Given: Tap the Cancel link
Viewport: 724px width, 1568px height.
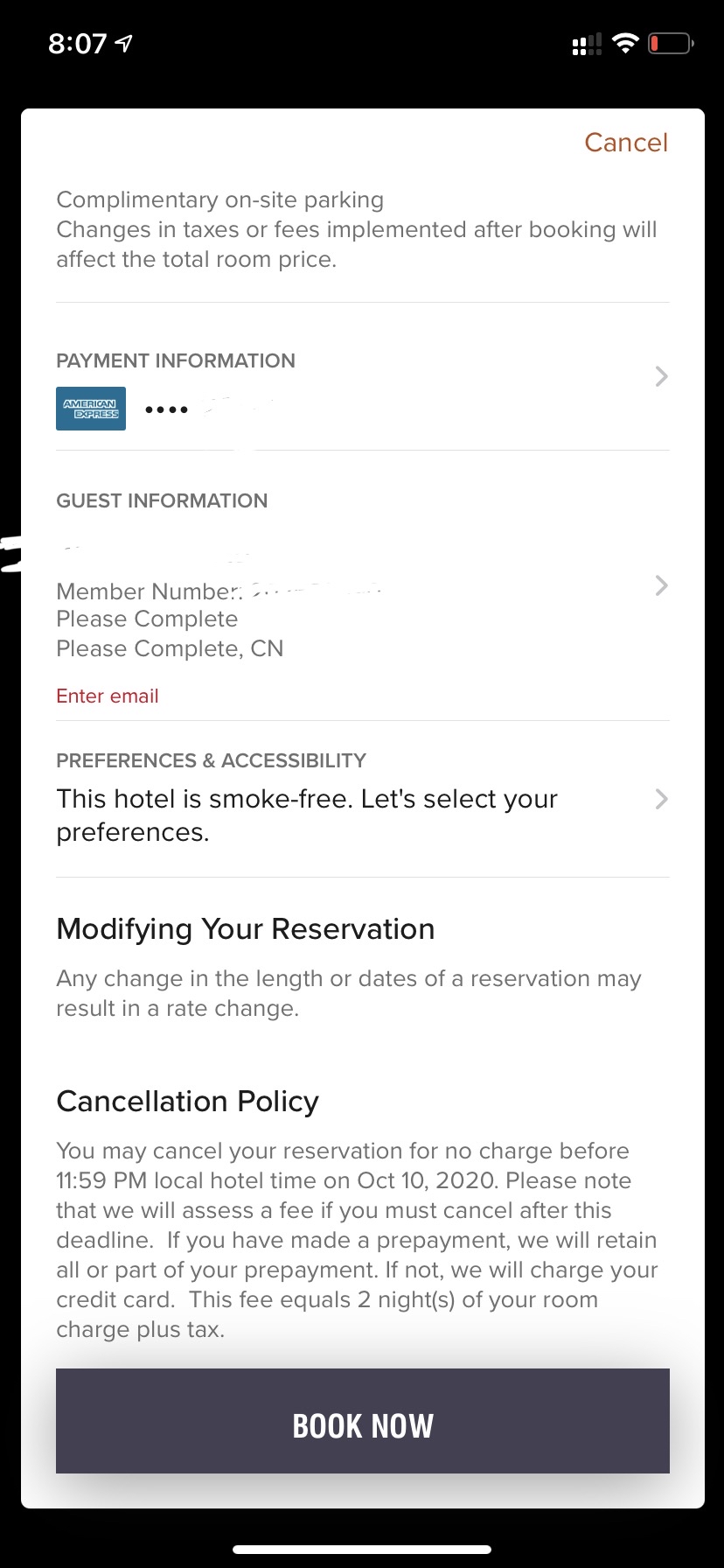Looking at the screenshot, I should (x=626, y=143).
